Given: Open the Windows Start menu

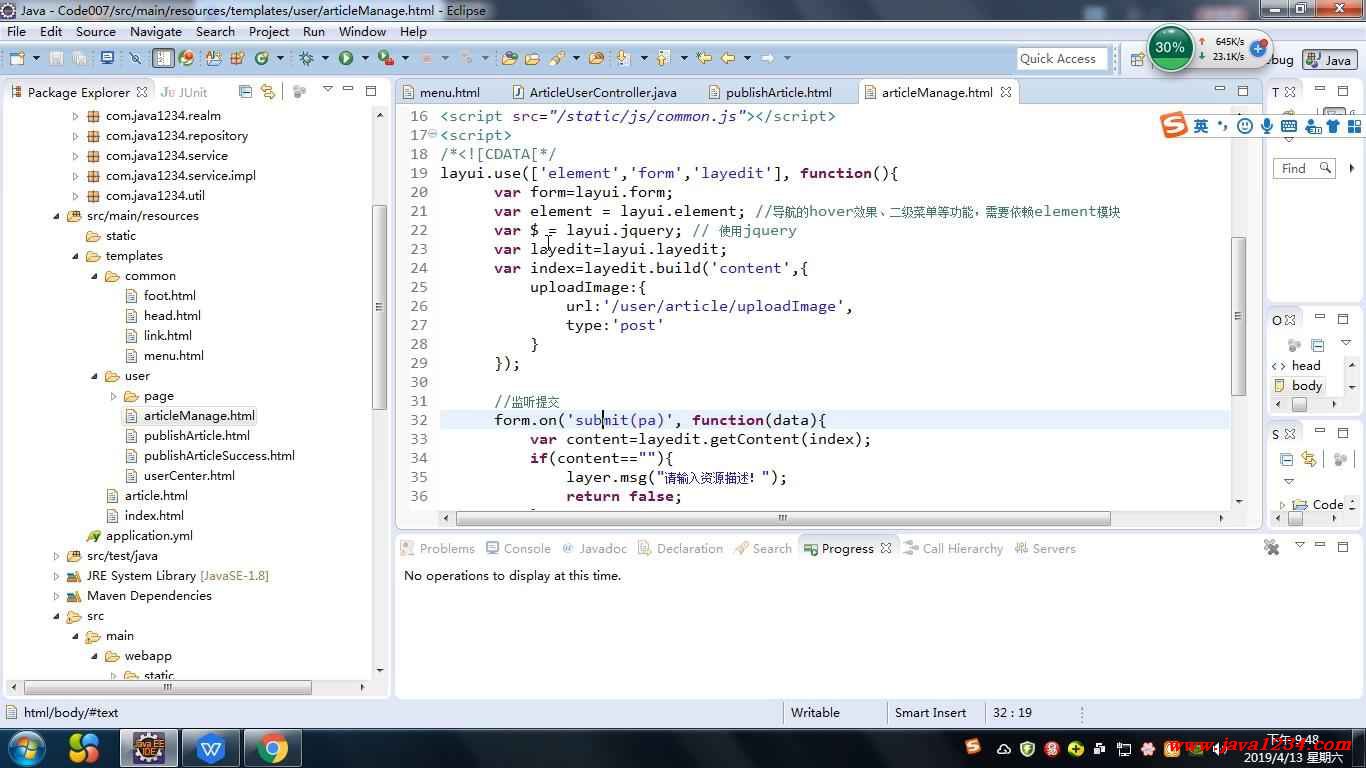Looking at the screenshot, I should (x=27, y=748).
